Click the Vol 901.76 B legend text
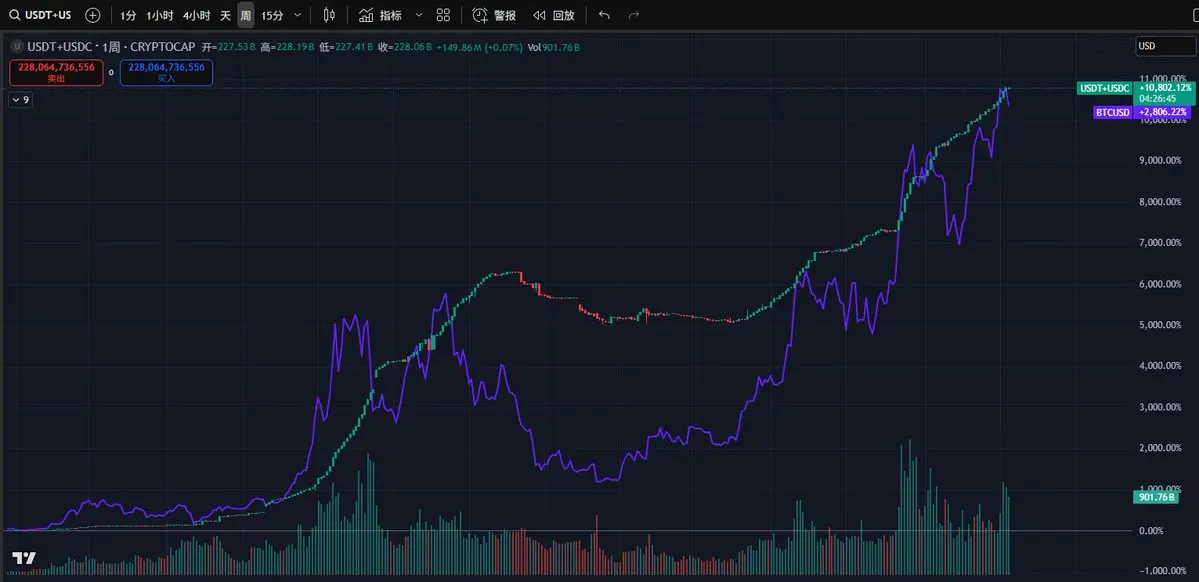The image size is (1199, 582). tap(554, 47)
